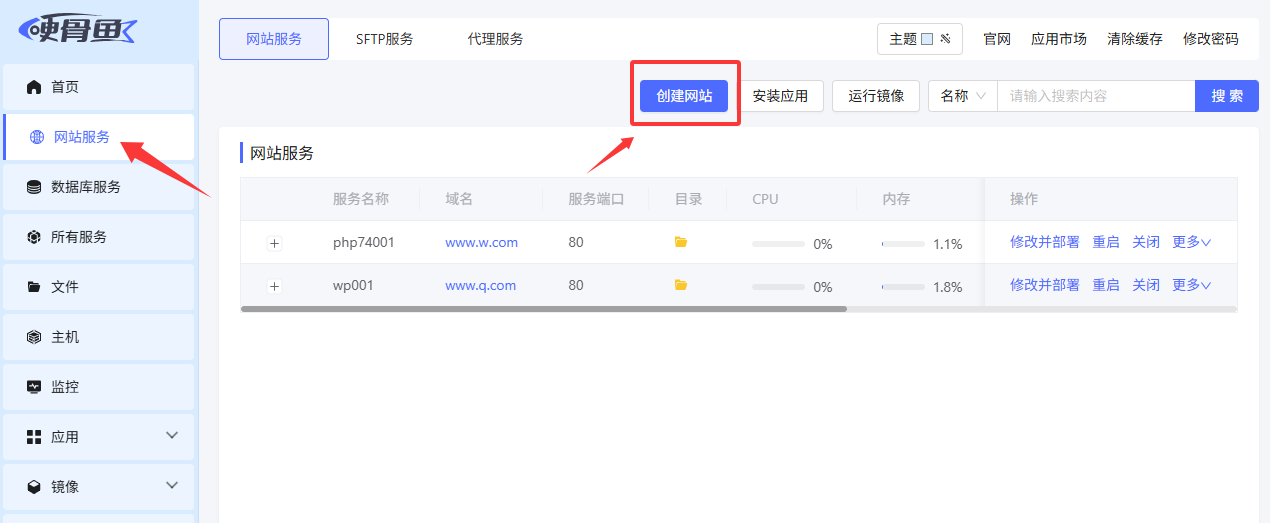Click the 硬骨鱼 logo
Screen dimensions: 1270x523
click(x=78, y=30)
